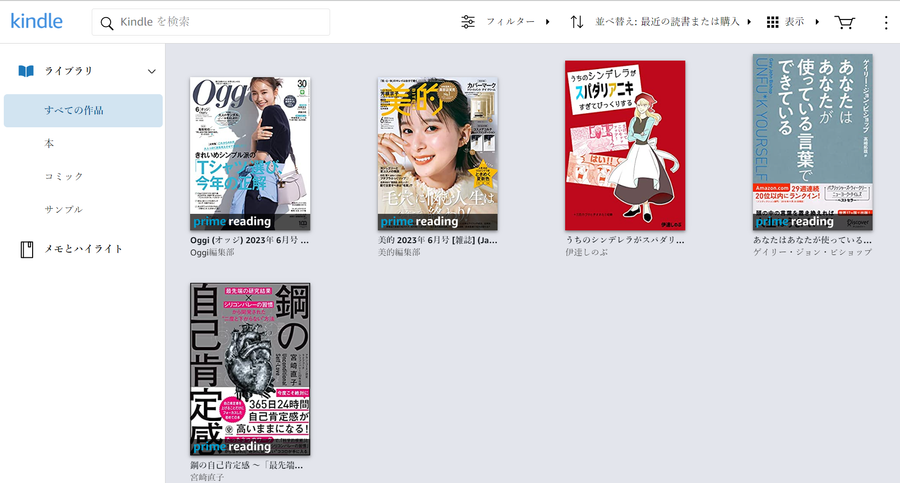Open the 表示 display dropdown arrow

[x=817, y=22]
